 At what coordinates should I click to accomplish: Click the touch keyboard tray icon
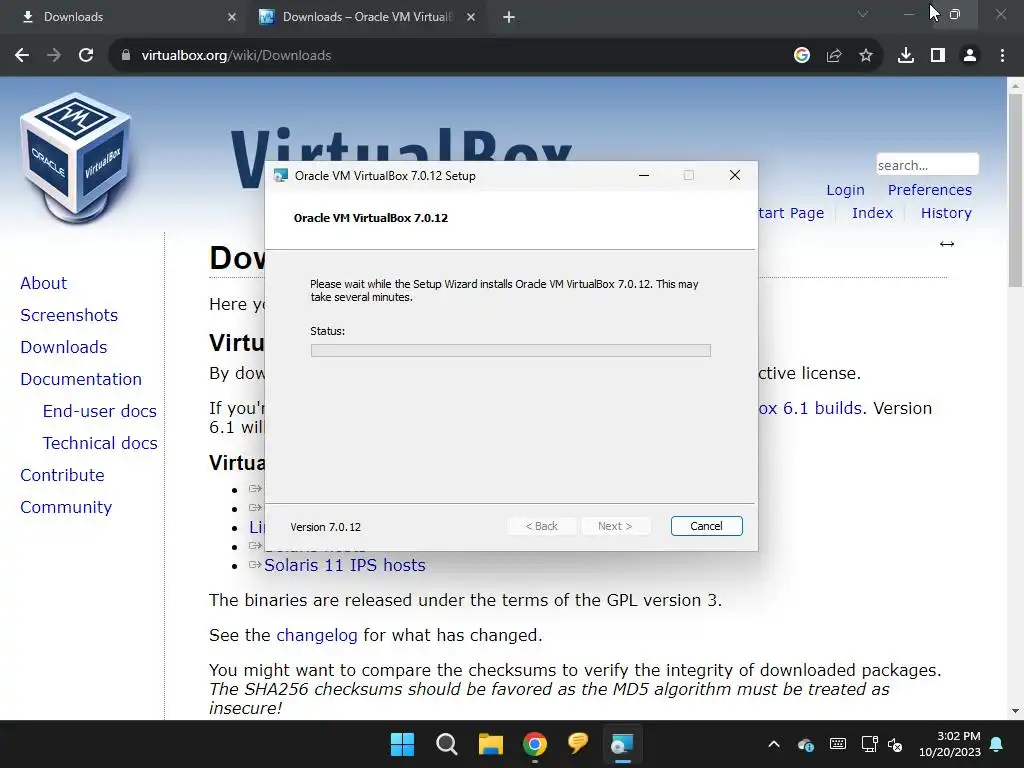(838, 744)
